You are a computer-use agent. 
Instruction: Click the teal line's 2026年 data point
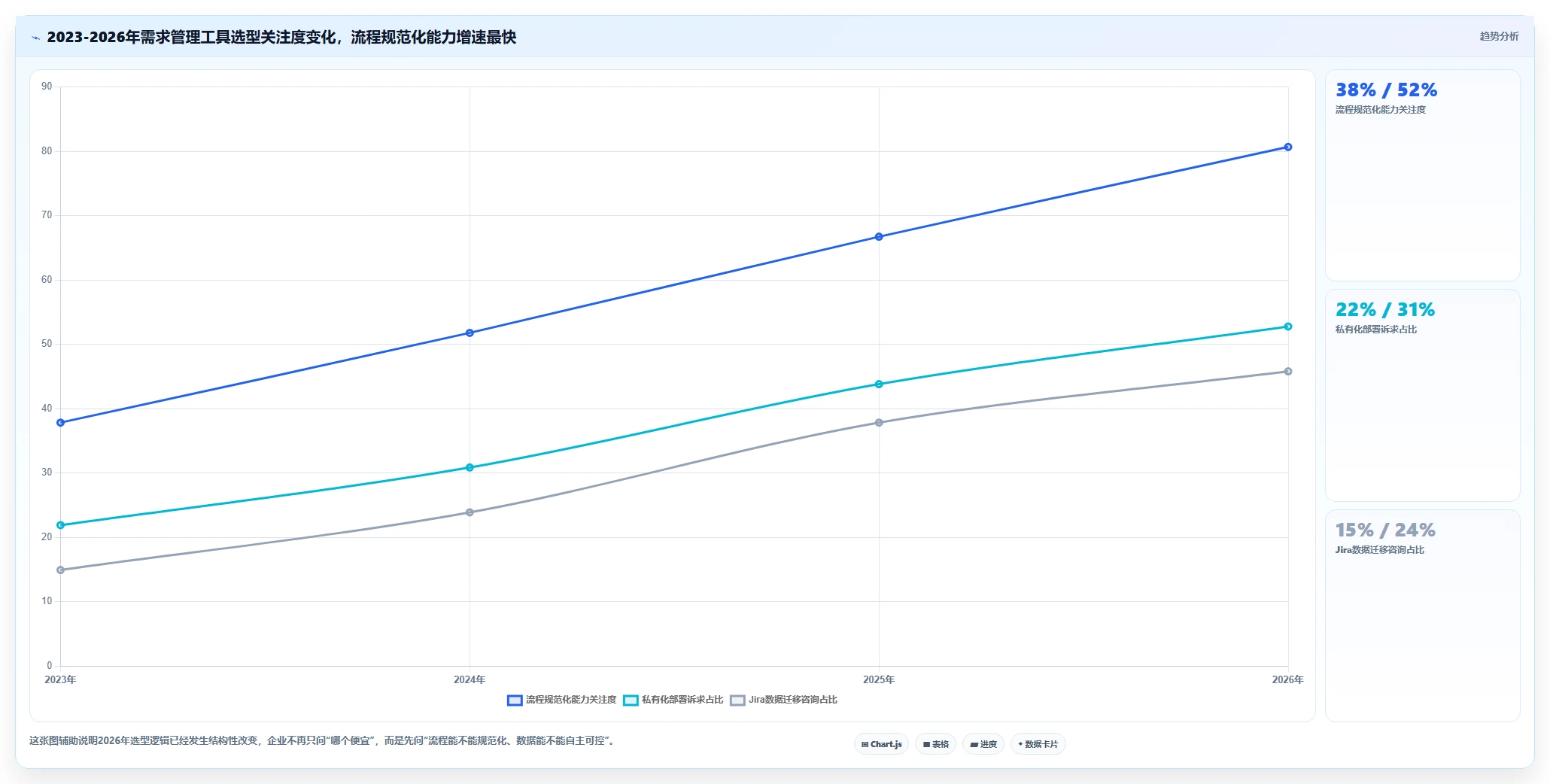point(1288,327)
